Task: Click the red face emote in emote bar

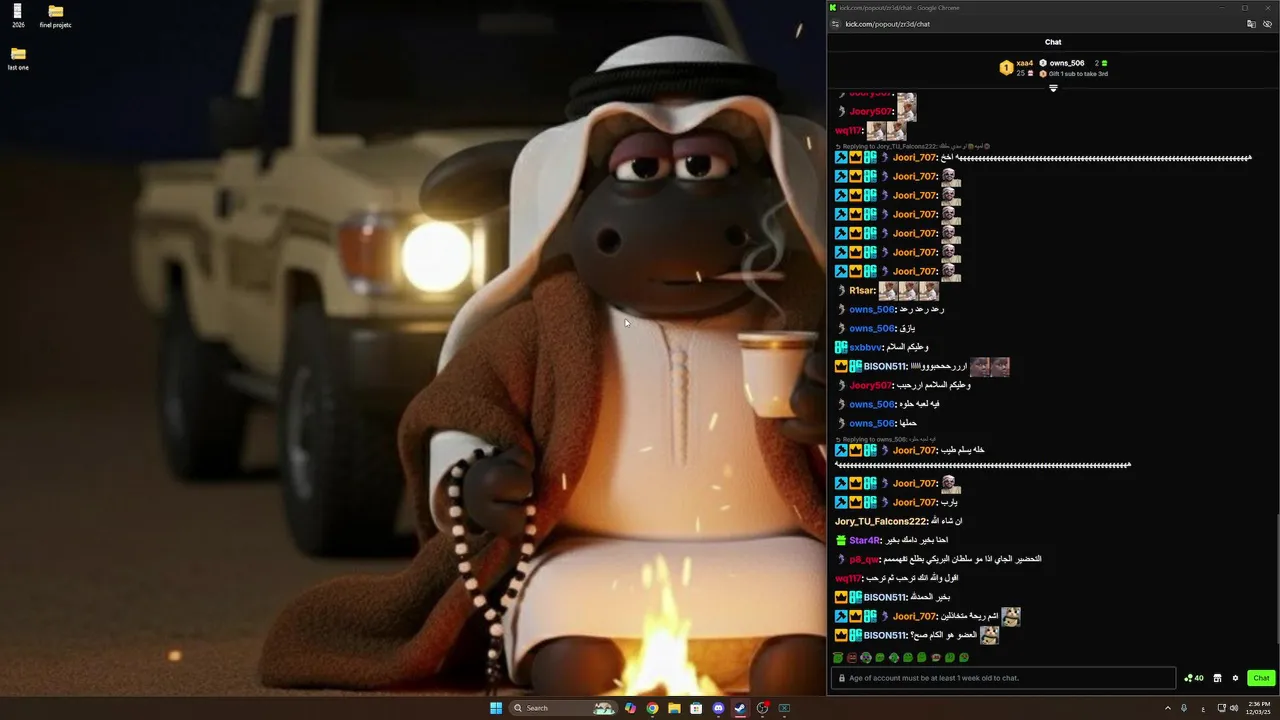Action: 852,658
